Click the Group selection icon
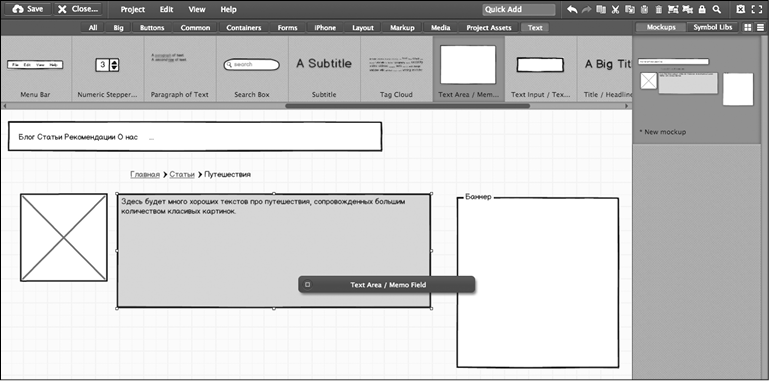 click(673, 9)
